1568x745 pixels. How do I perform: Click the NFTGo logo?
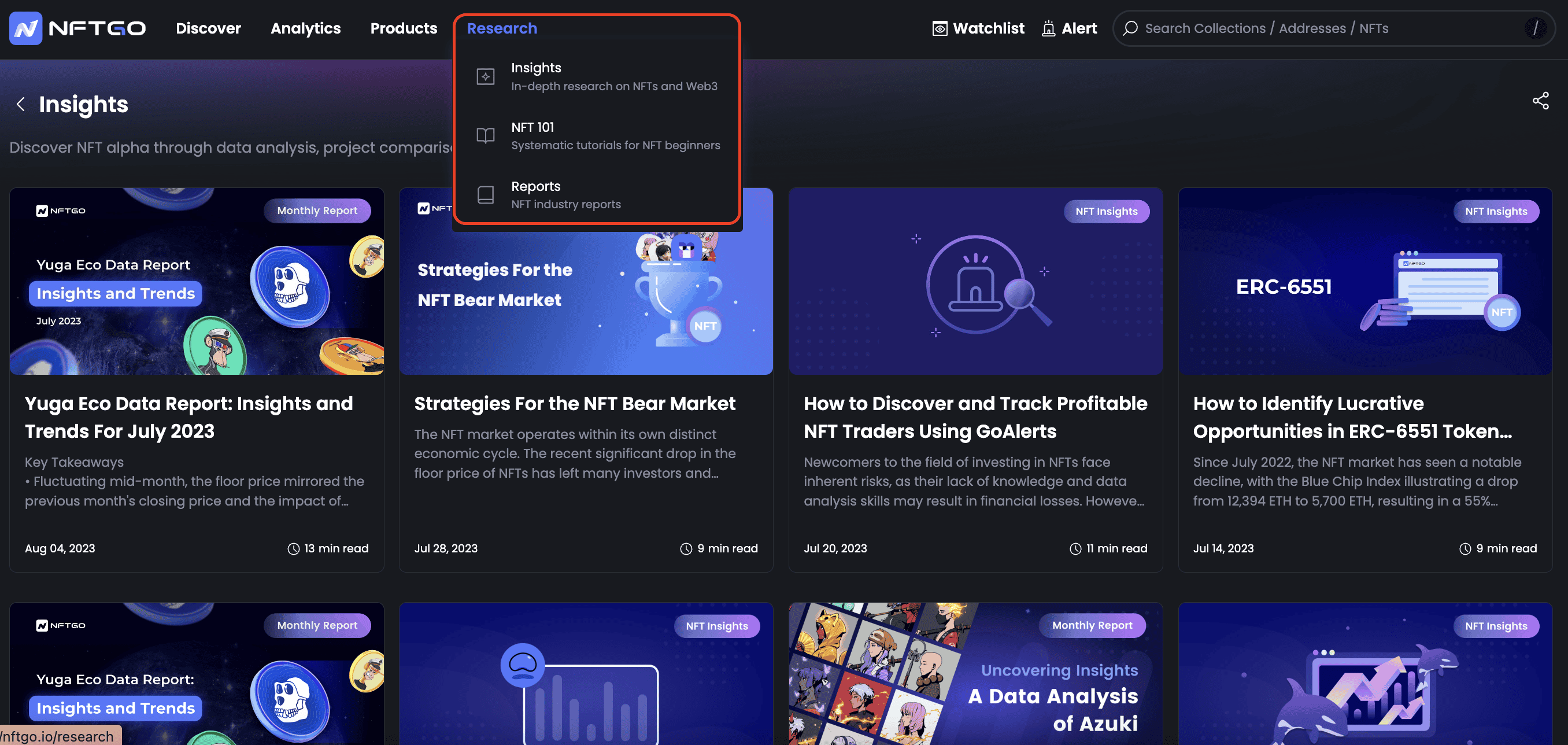(x=77, y=28)
